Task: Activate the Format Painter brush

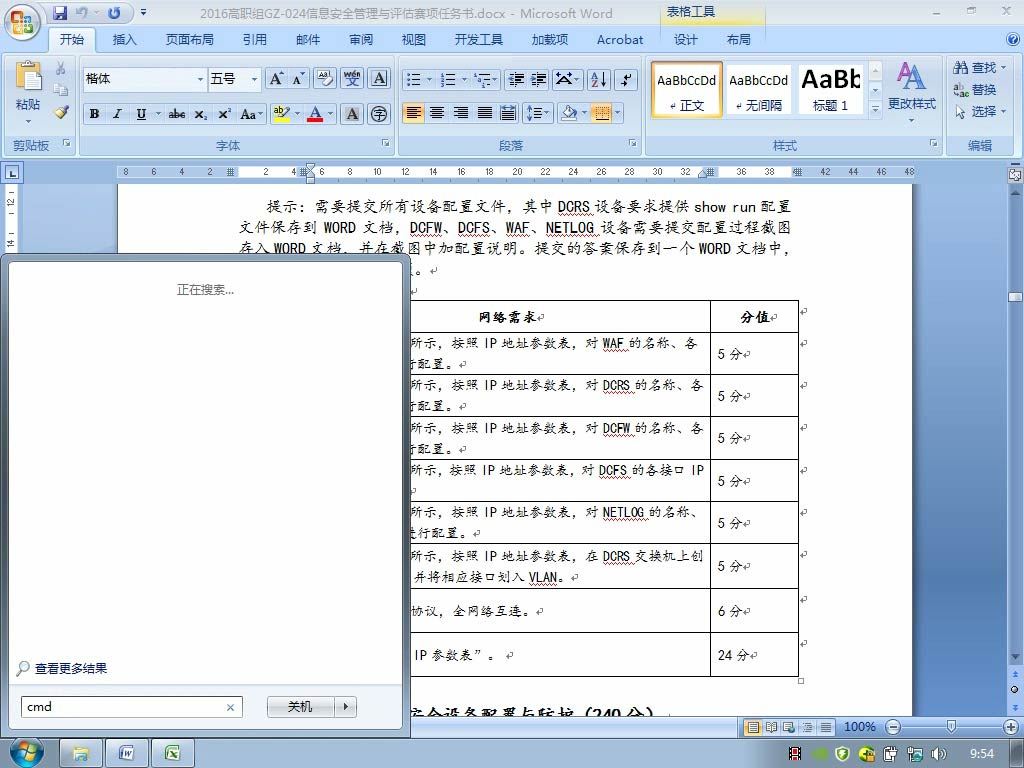Action: [x=61, y=112]
